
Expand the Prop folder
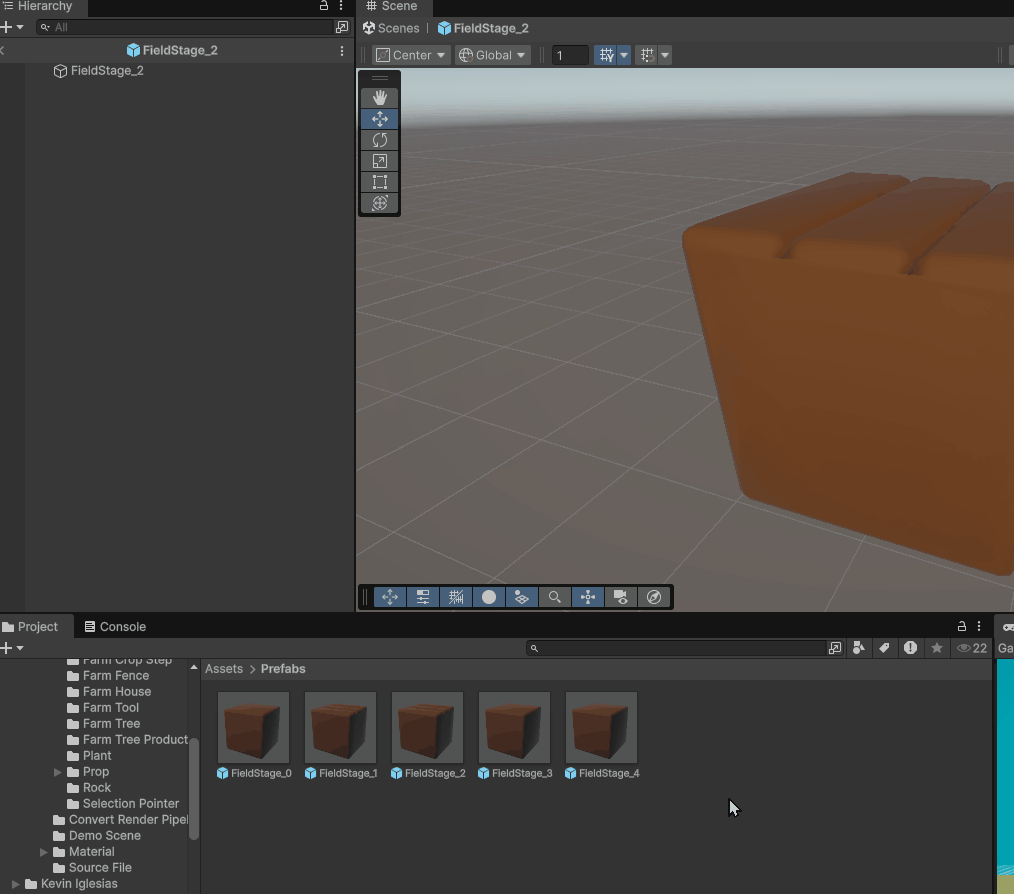click(x=57, y=772)
